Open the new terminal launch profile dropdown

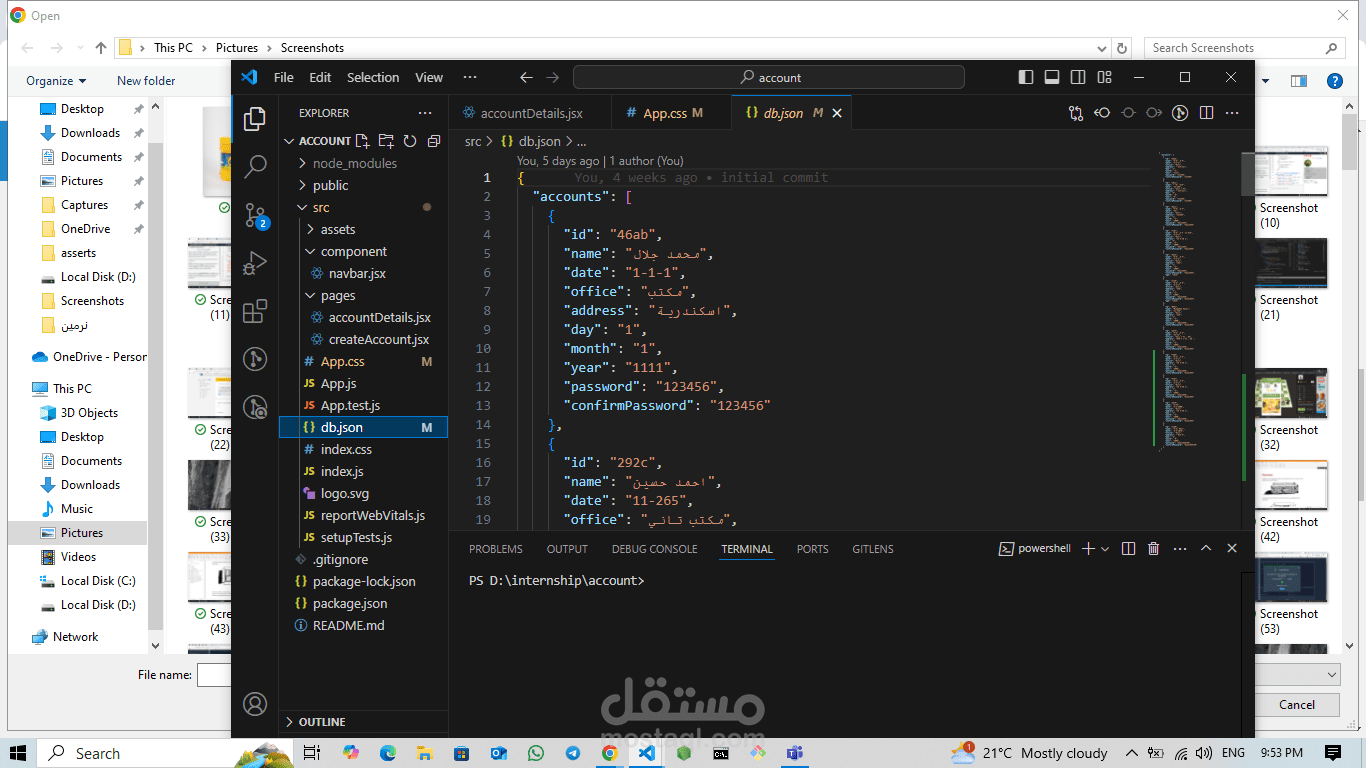1105,549
